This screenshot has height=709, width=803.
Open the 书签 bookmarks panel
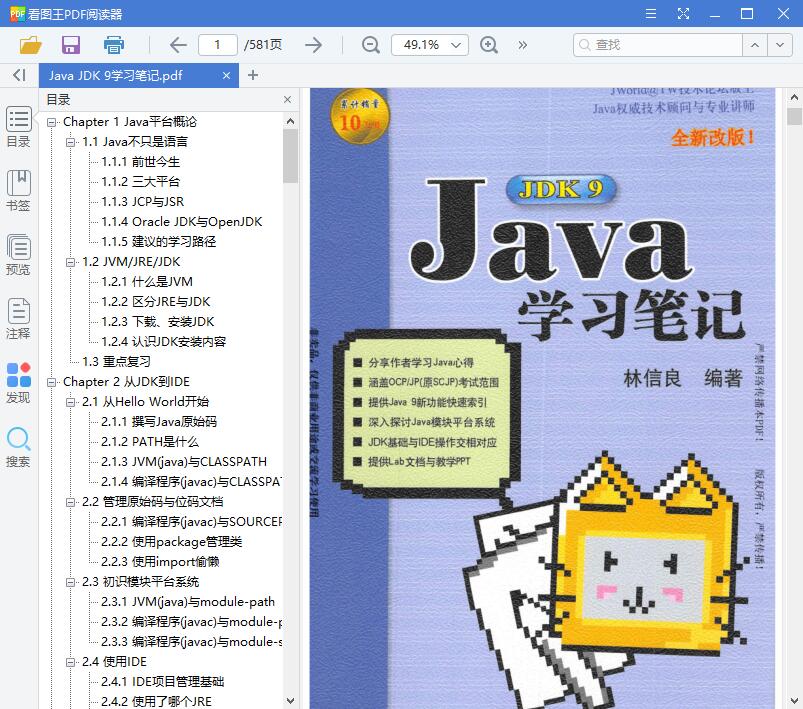(18, 191)
